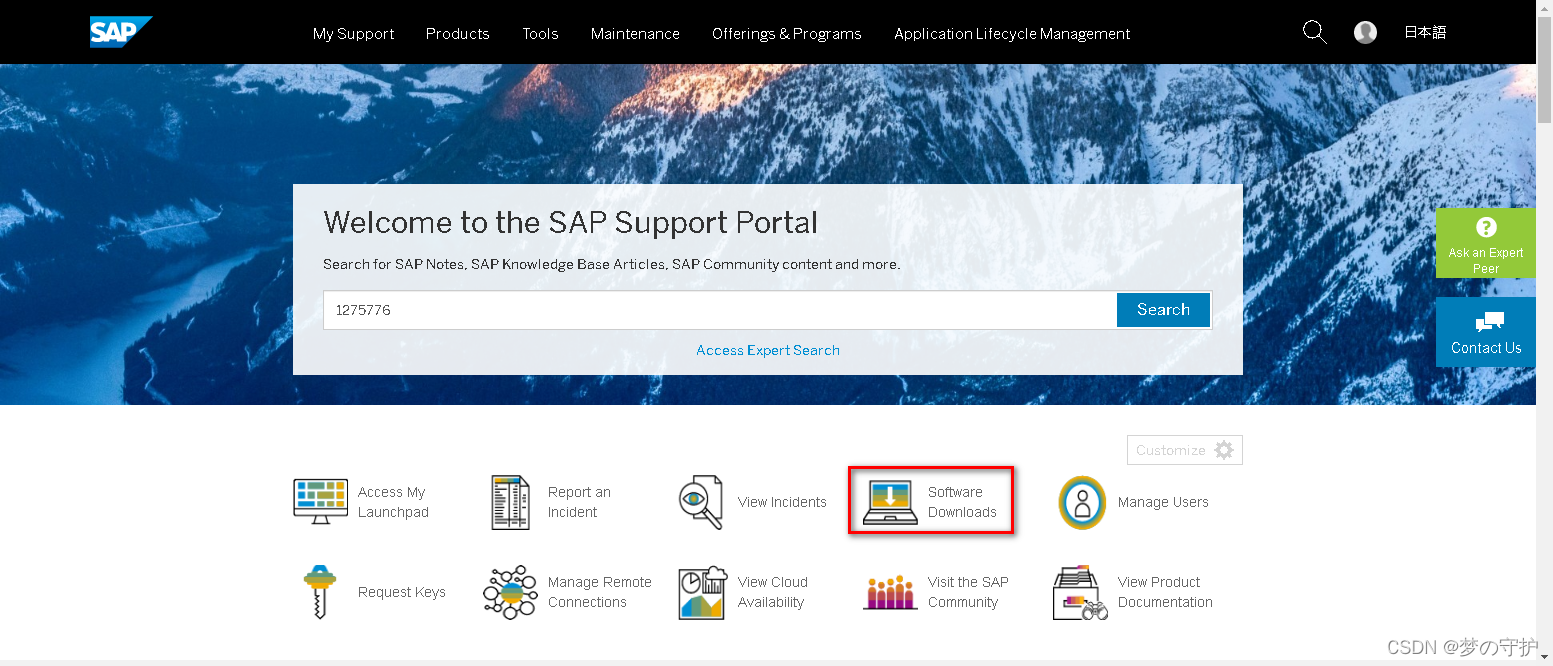1553x666 pixels.
Task: Open the My Support menu
Action: point(353,33)
